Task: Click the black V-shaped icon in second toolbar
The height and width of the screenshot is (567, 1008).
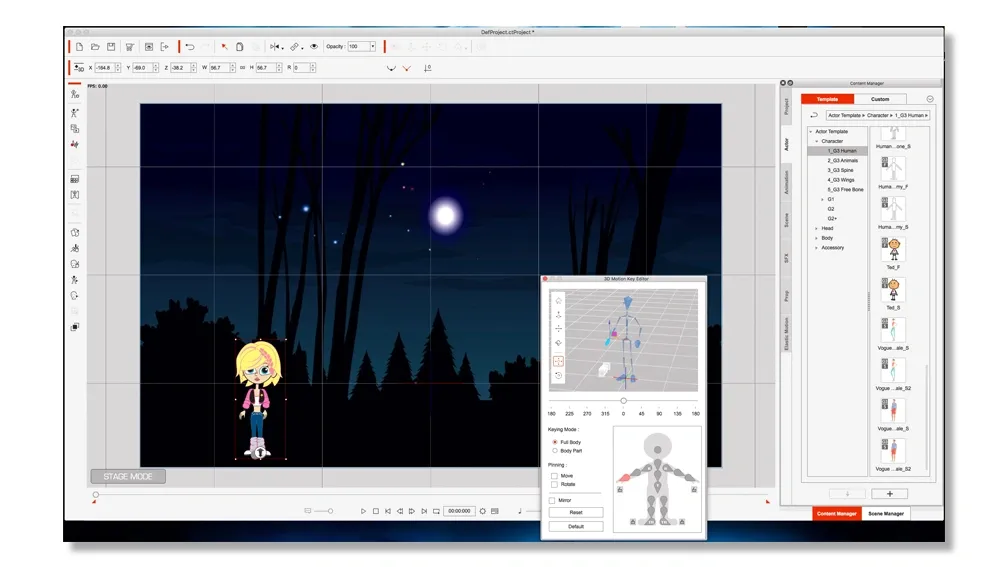Action: click(391, 68)
